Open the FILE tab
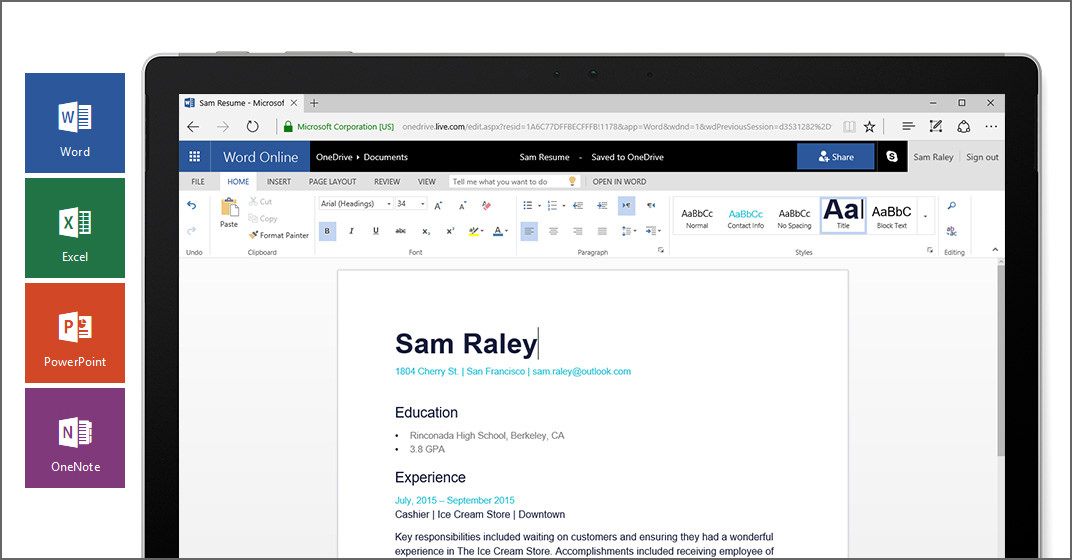Screen dimensions: 1072x560 [198, 182]
